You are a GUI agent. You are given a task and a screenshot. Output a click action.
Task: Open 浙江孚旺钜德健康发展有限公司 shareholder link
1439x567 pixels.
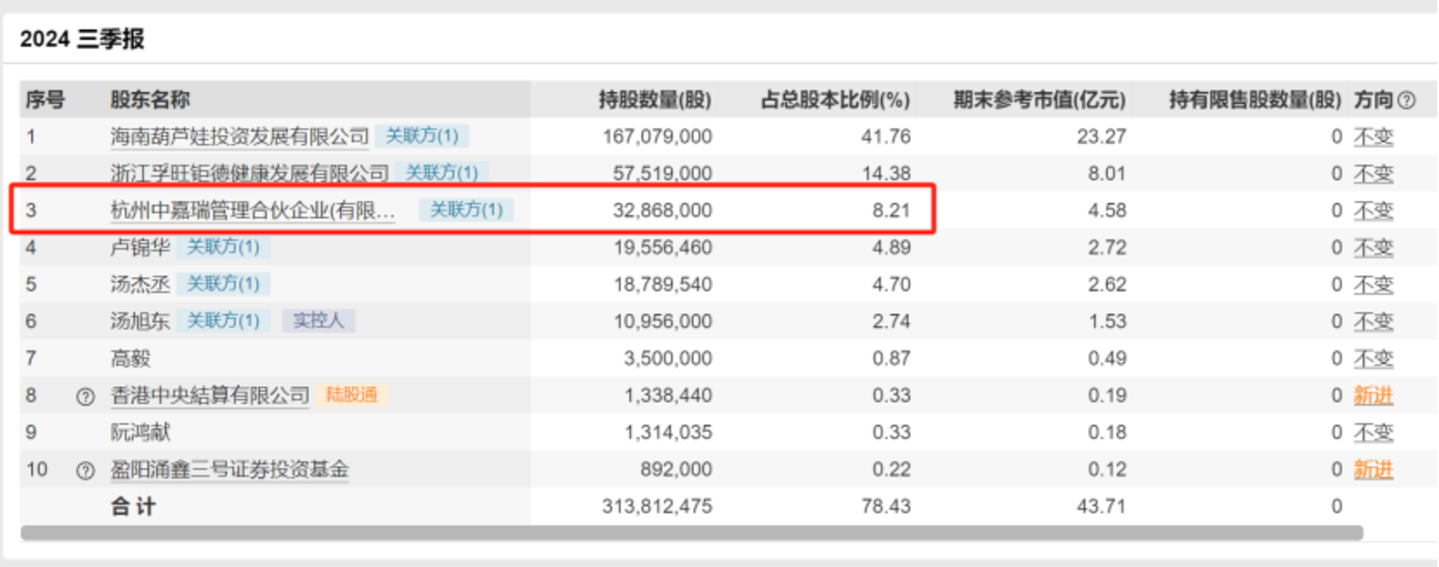tap(249, 173)
